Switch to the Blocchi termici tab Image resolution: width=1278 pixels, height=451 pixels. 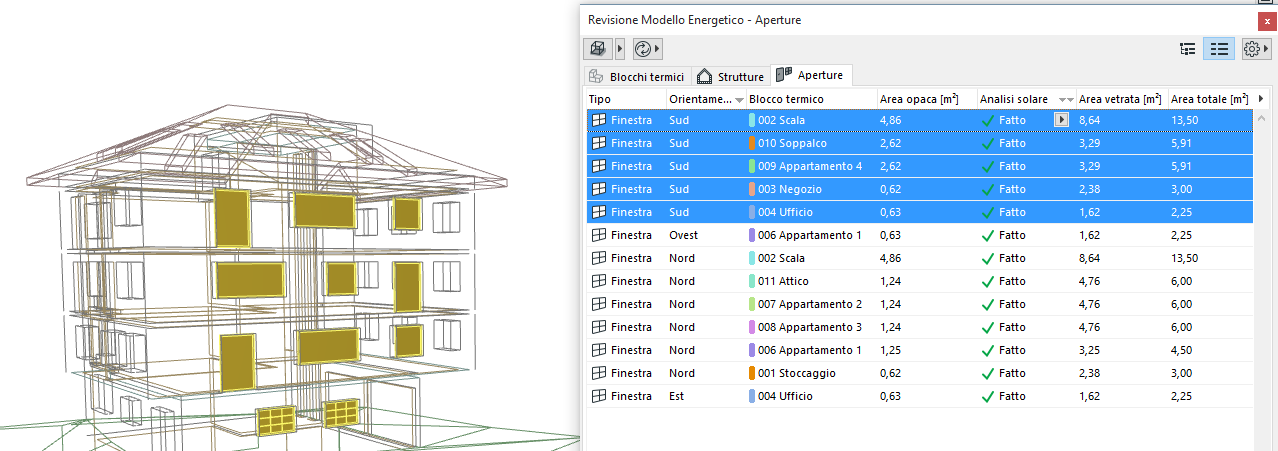[x=636, y=76]
